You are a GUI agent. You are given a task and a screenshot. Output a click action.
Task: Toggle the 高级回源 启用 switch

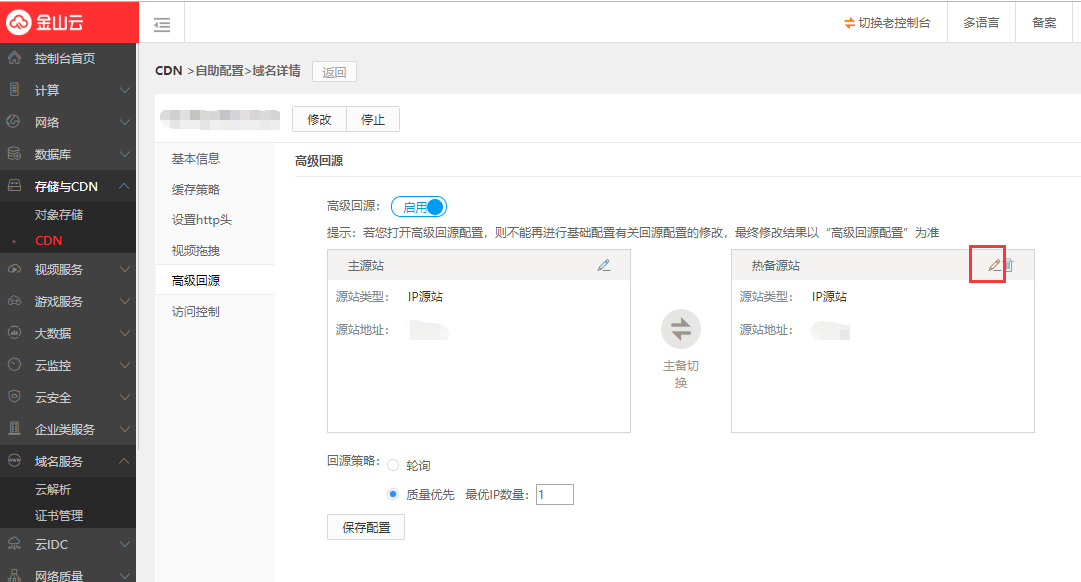[419, 207]
